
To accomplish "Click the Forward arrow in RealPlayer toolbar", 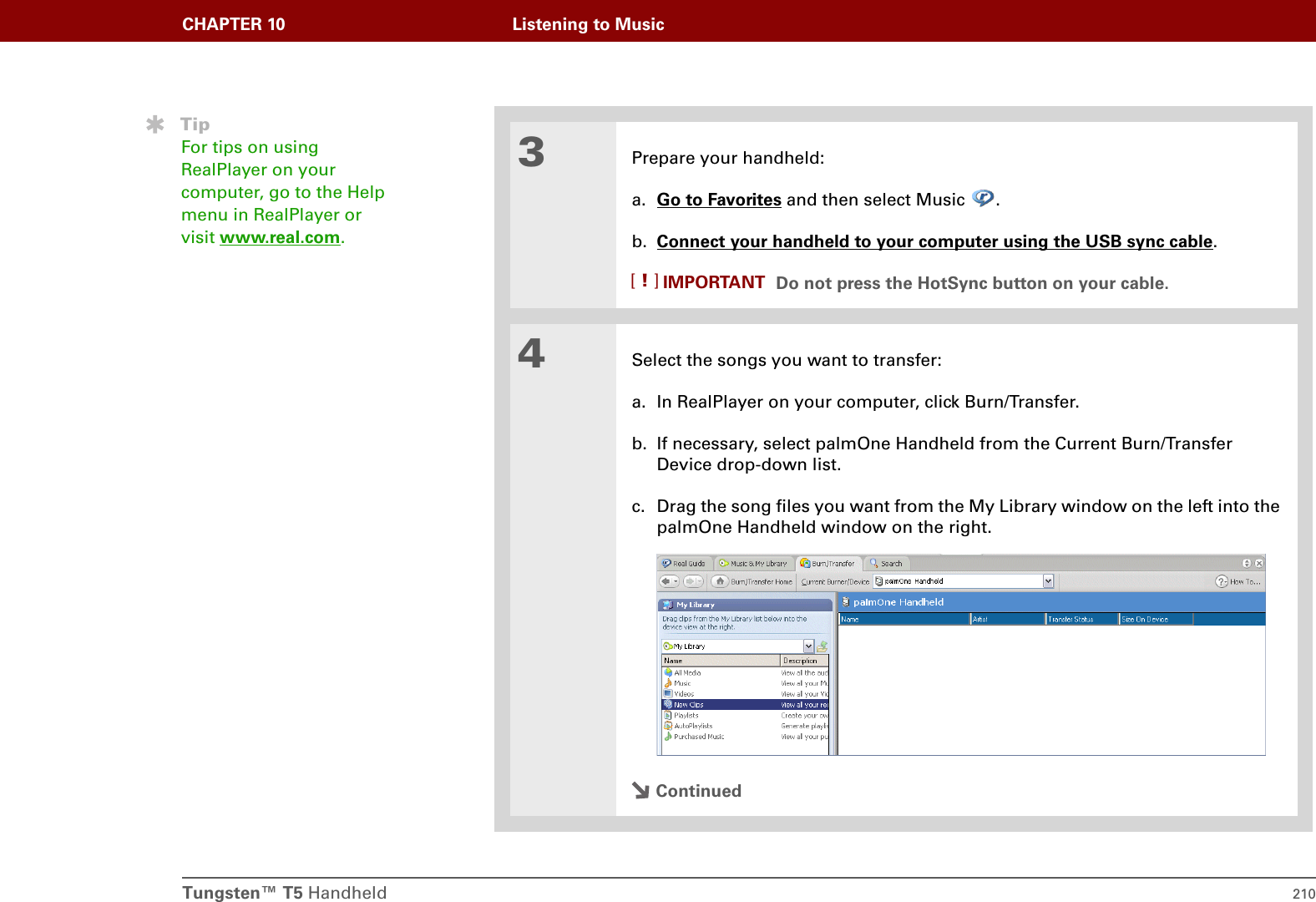I will (693, 581).
